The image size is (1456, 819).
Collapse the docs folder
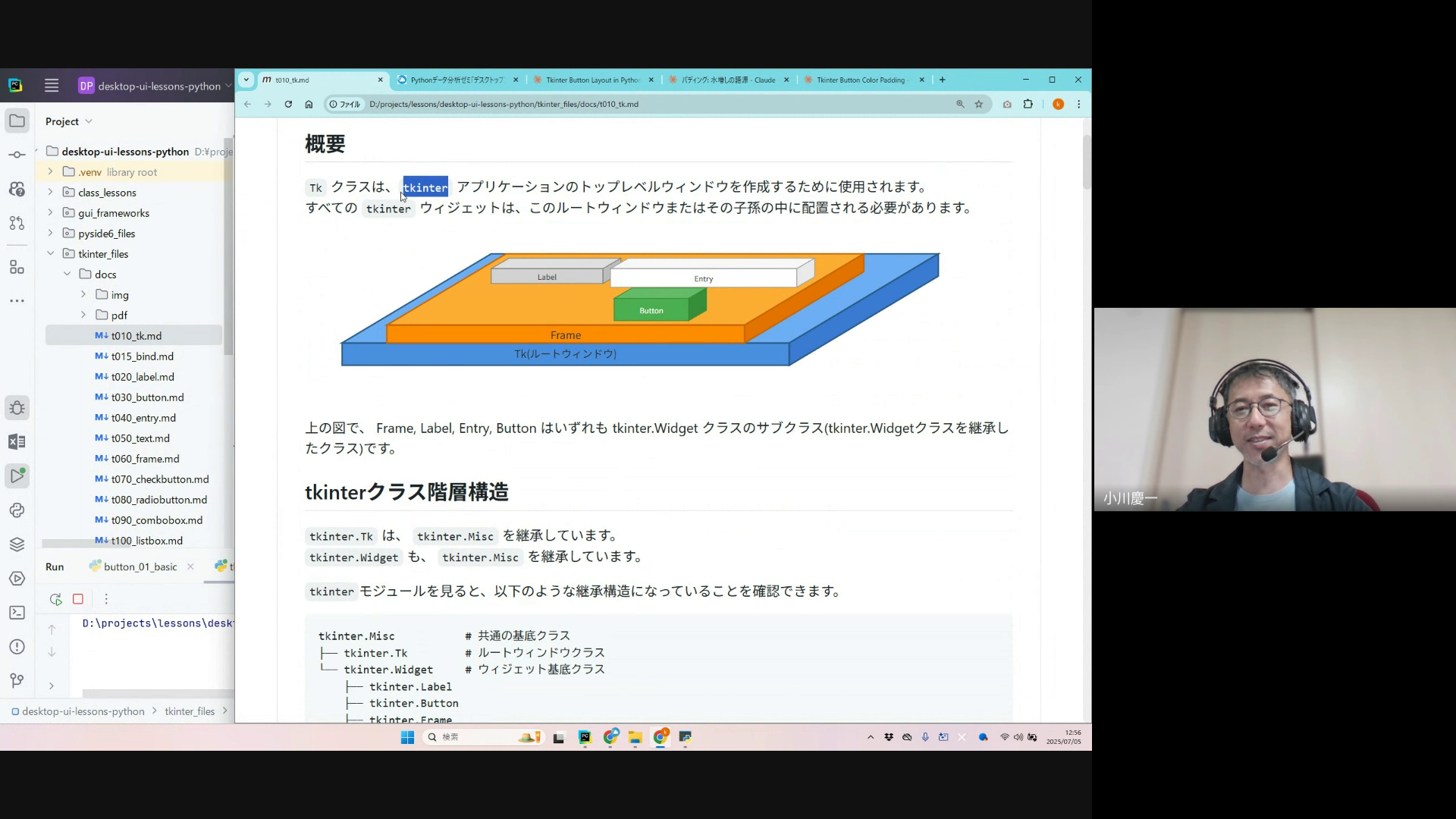click(67, 275)
